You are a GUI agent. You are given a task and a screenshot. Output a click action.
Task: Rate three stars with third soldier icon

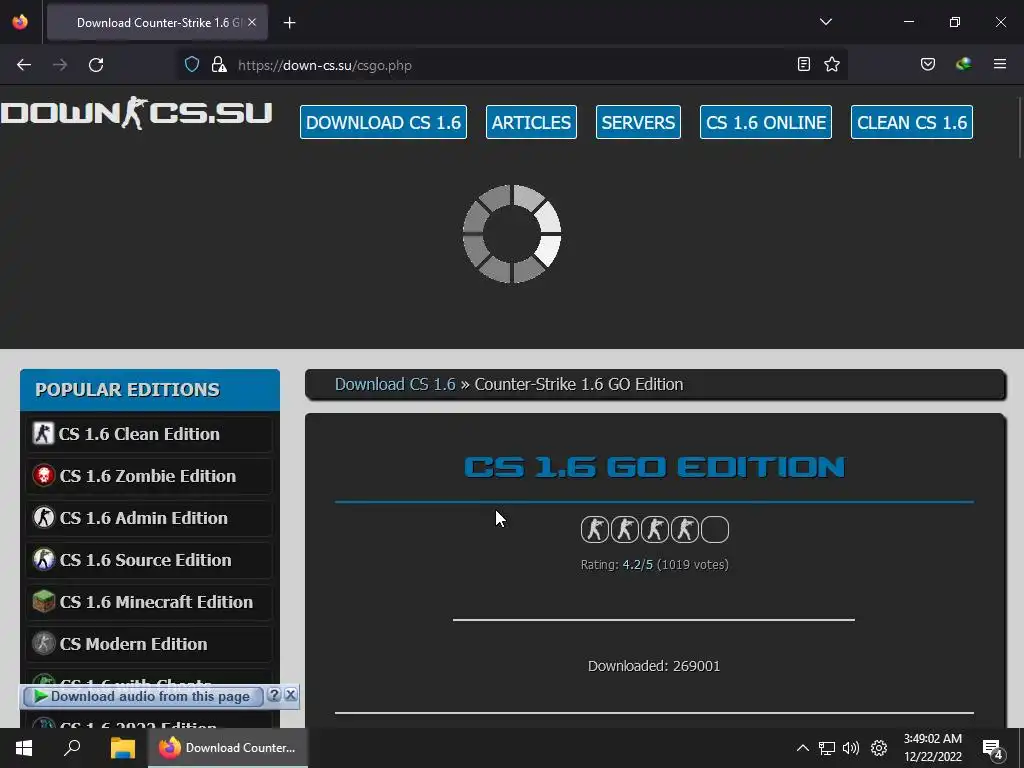point(654,530)
